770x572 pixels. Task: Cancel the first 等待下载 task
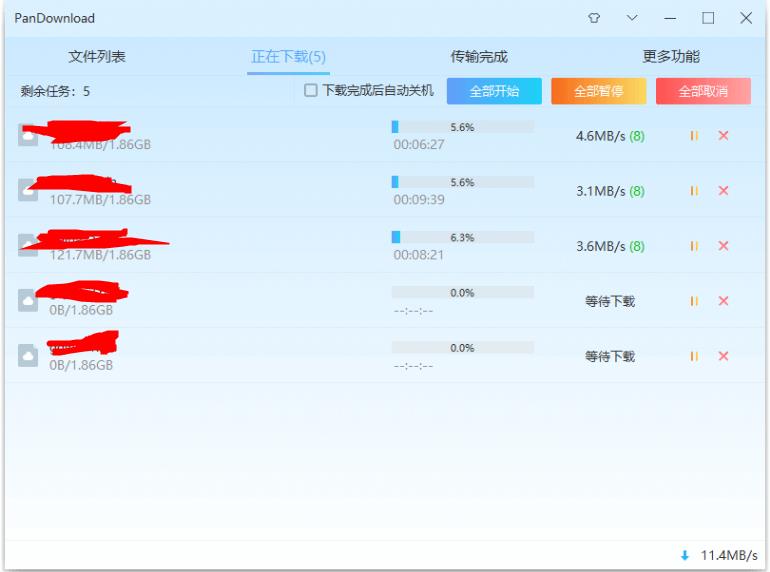(x=723, y=301)
